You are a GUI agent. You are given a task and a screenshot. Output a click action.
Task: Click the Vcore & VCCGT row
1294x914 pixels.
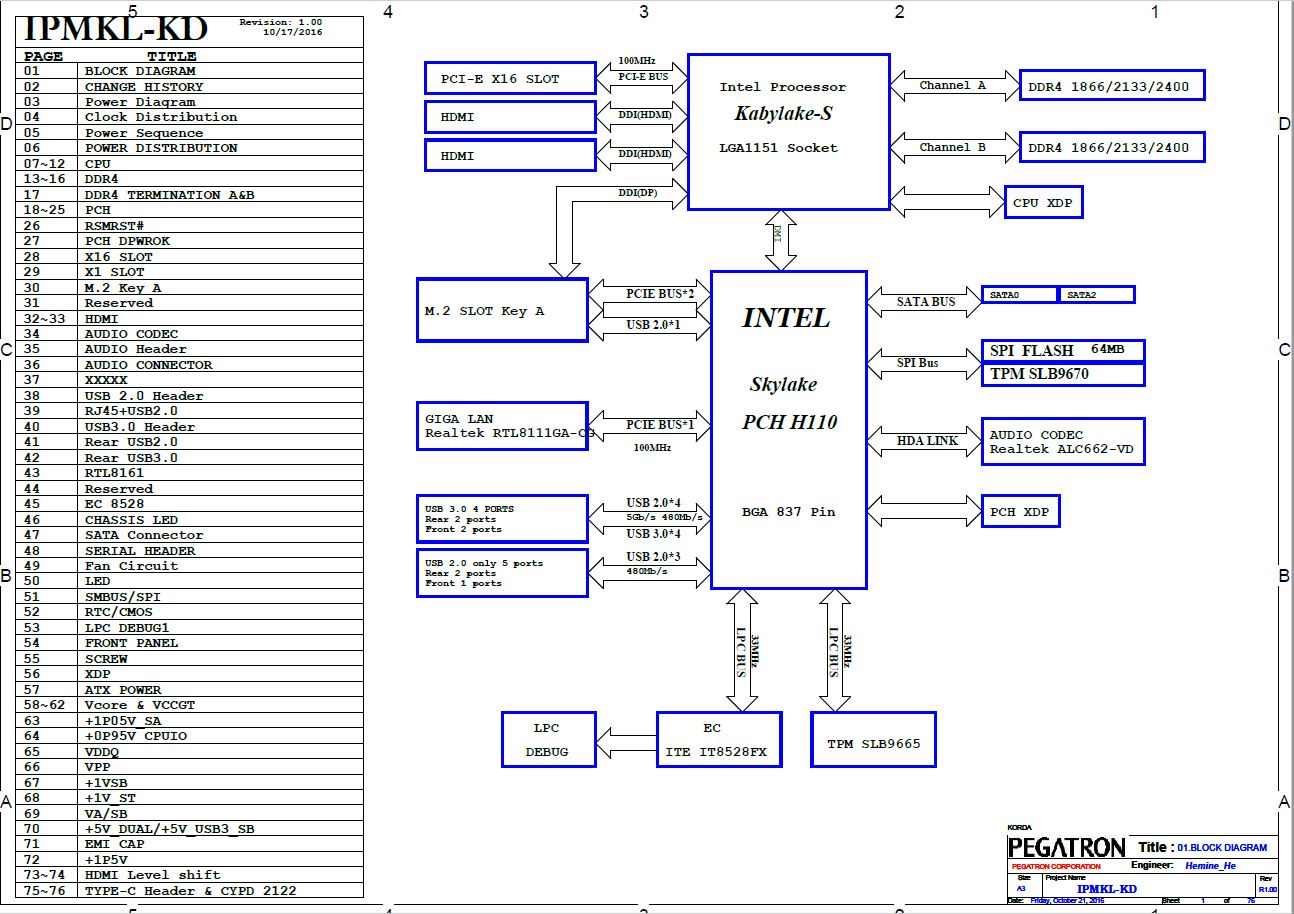click(x=189, y=705)
